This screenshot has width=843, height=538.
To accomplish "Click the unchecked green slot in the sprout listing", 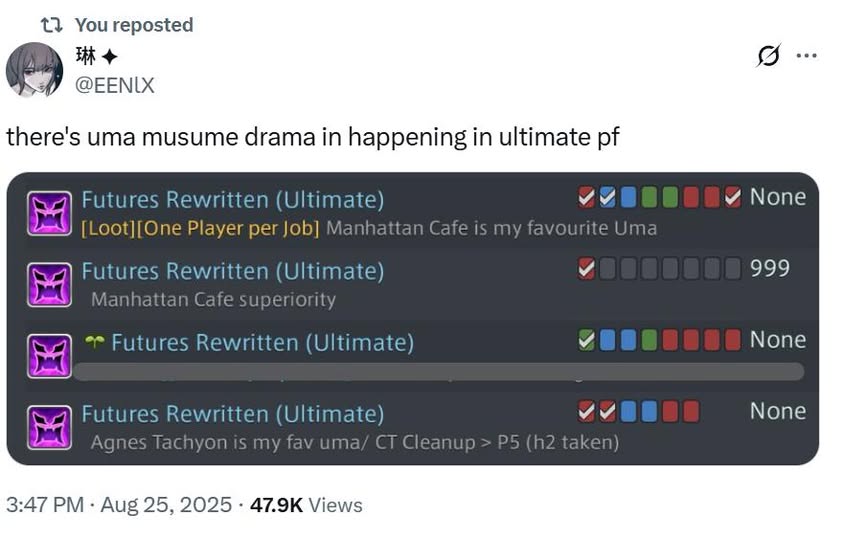I will coord(649,340).
